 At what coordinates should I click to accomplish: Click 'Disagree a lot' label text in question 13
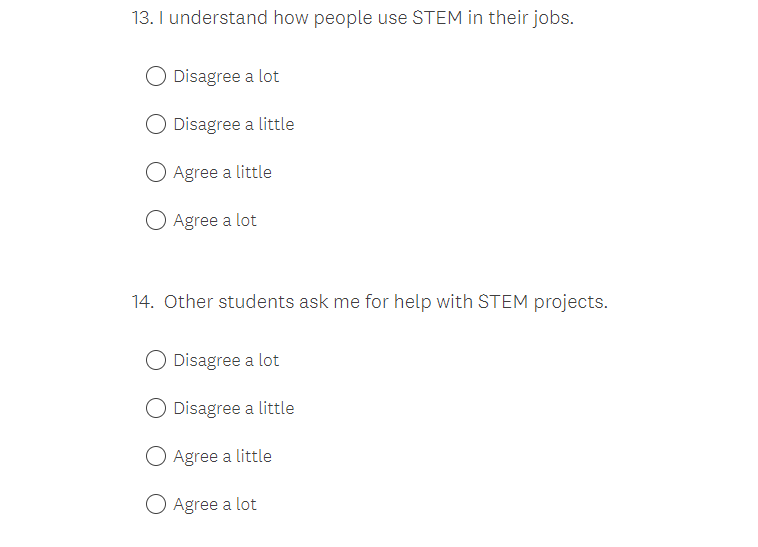(x=226, y=76)
